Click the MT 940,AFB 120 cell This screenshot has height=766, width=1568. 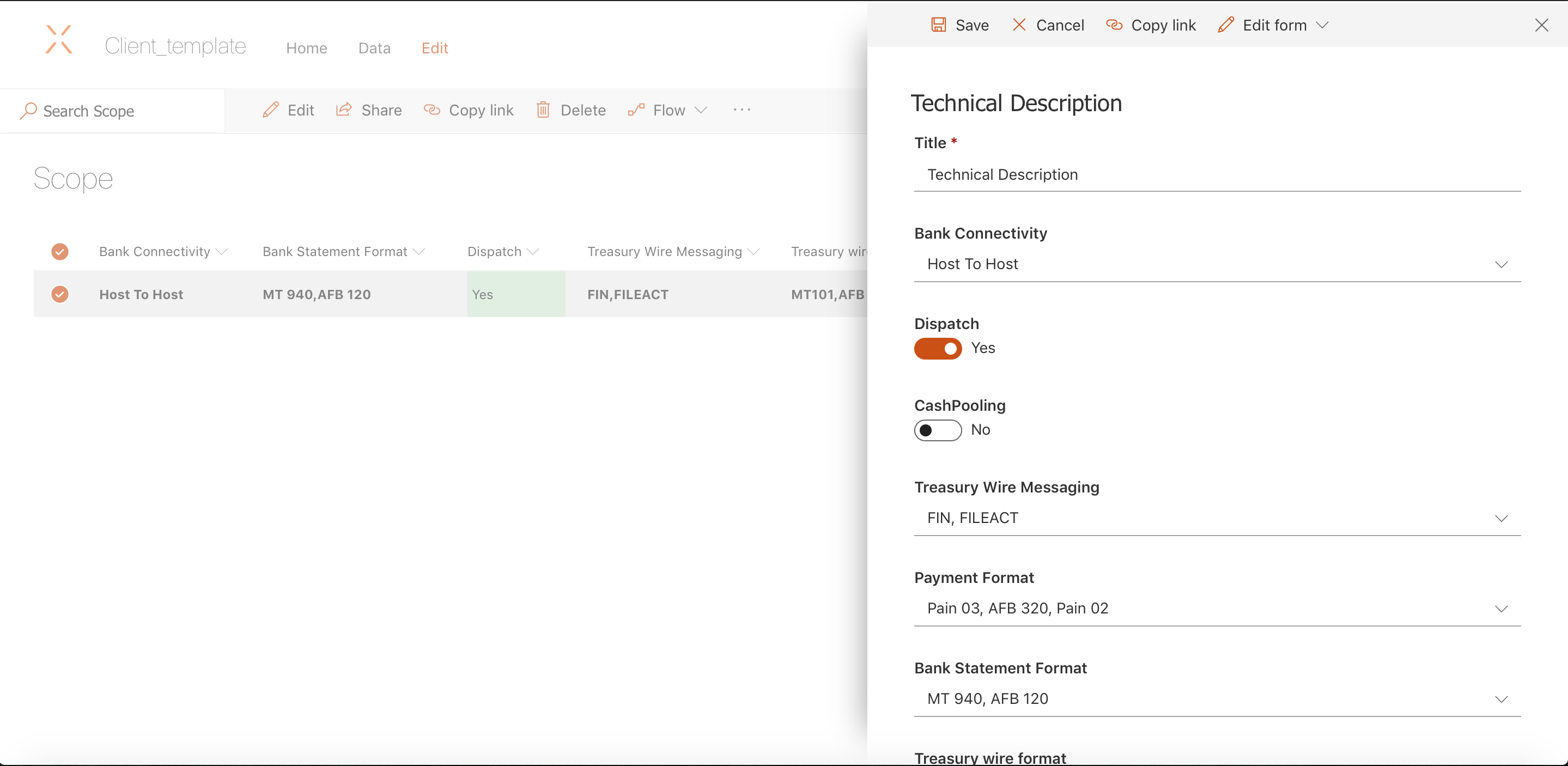coord(317,295)
